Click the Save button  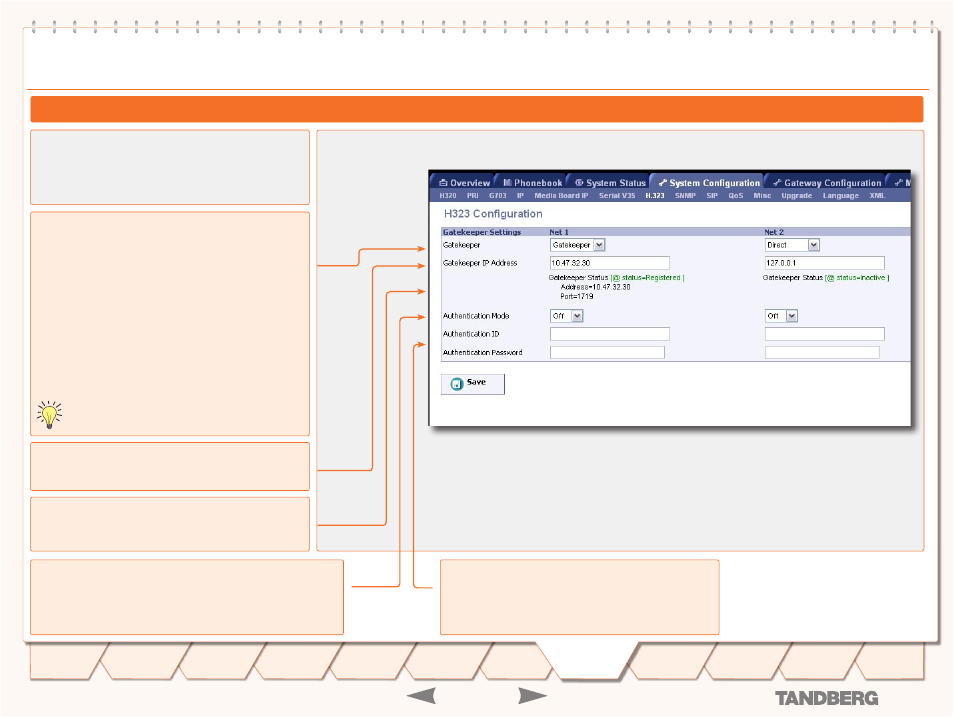[x=473, y=383]
